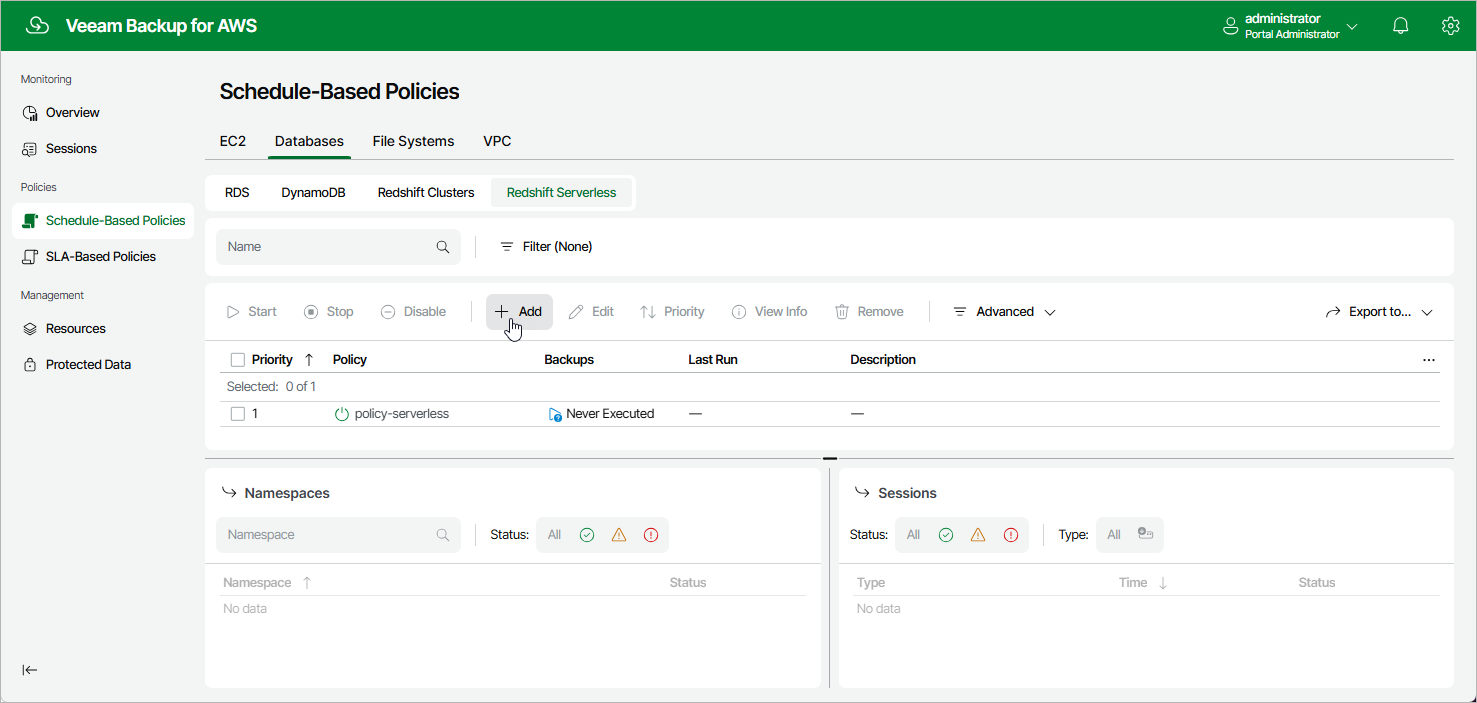
Task: Select All in Sessions type filter
Action: (x=1114, y=535)
